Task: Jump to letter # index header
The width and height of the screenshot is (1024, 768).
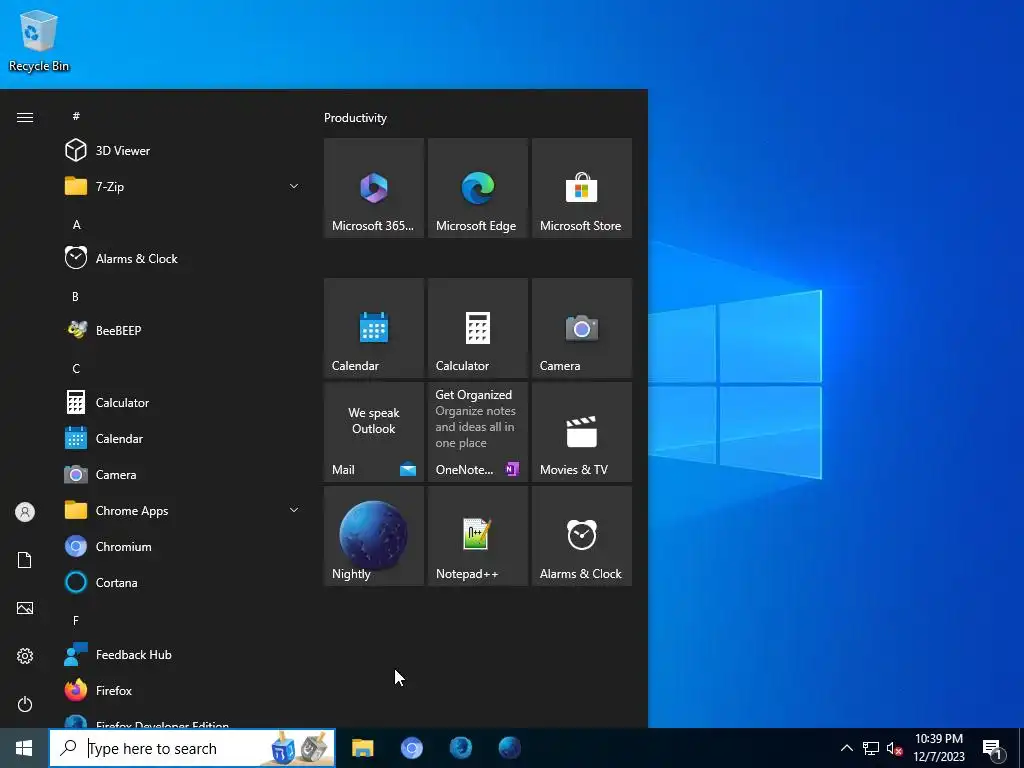Action: (x=76, y=116)
